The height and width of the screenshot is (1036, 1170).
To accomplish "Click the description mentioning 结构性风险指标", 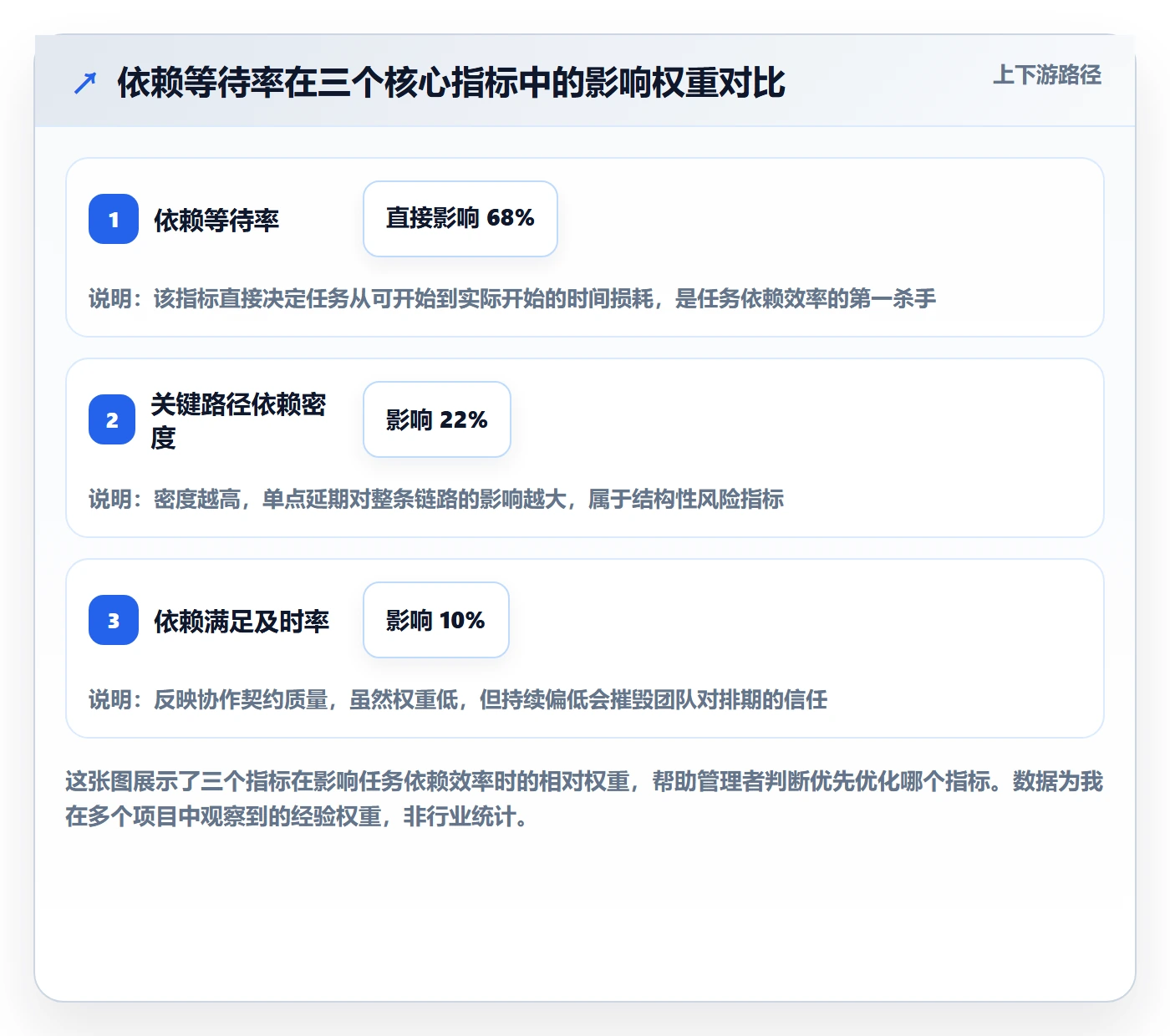I will (x=436, y=499).
